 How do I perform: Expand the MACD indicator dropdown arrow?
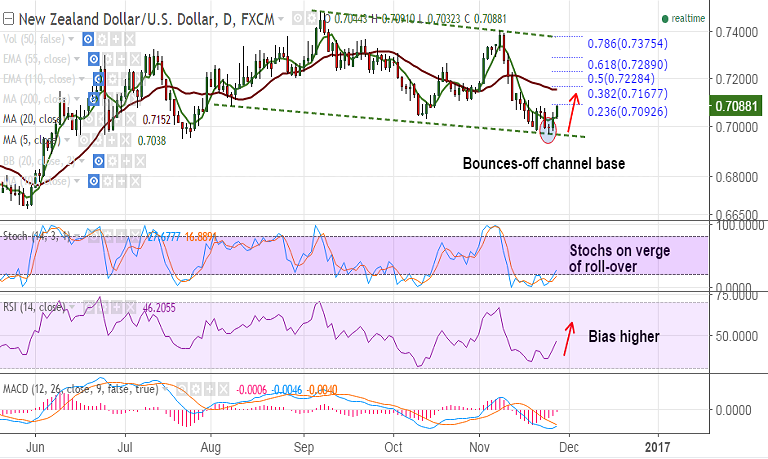click(165, 388)
